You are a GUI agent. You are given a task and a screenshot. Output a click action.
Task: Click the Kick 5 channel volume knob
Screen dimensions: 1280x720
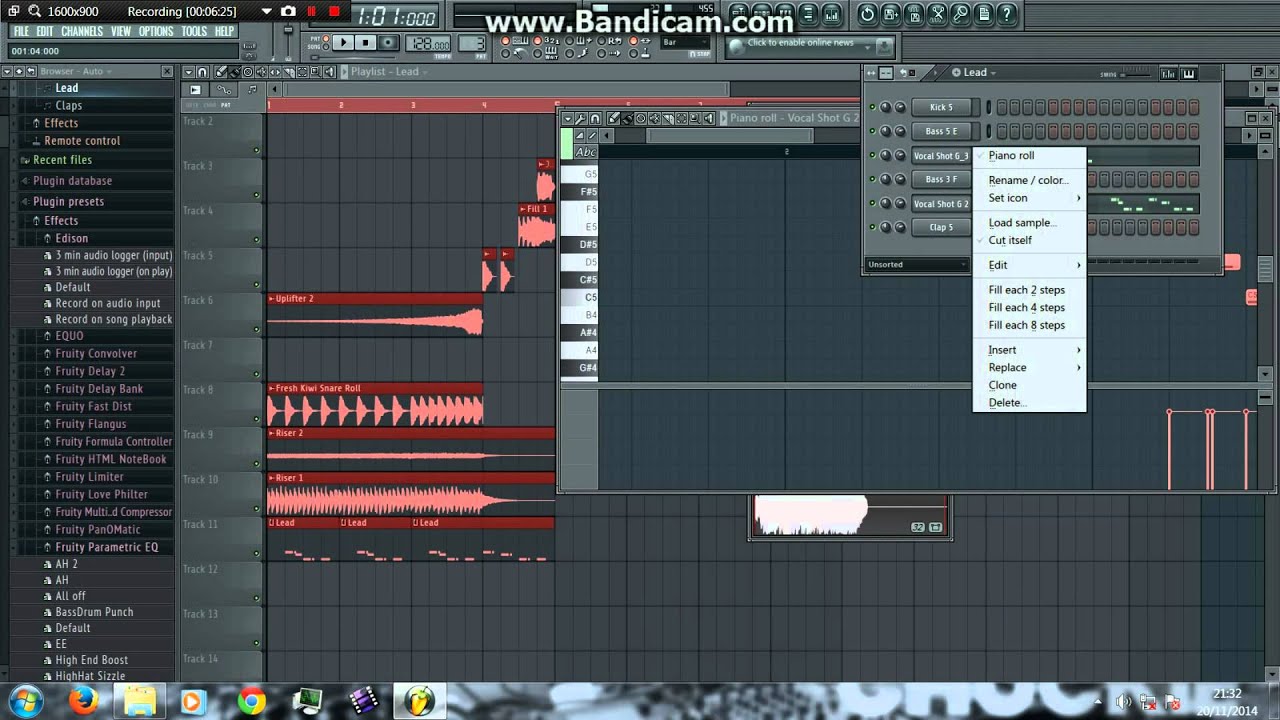click(x=900, y=107)
